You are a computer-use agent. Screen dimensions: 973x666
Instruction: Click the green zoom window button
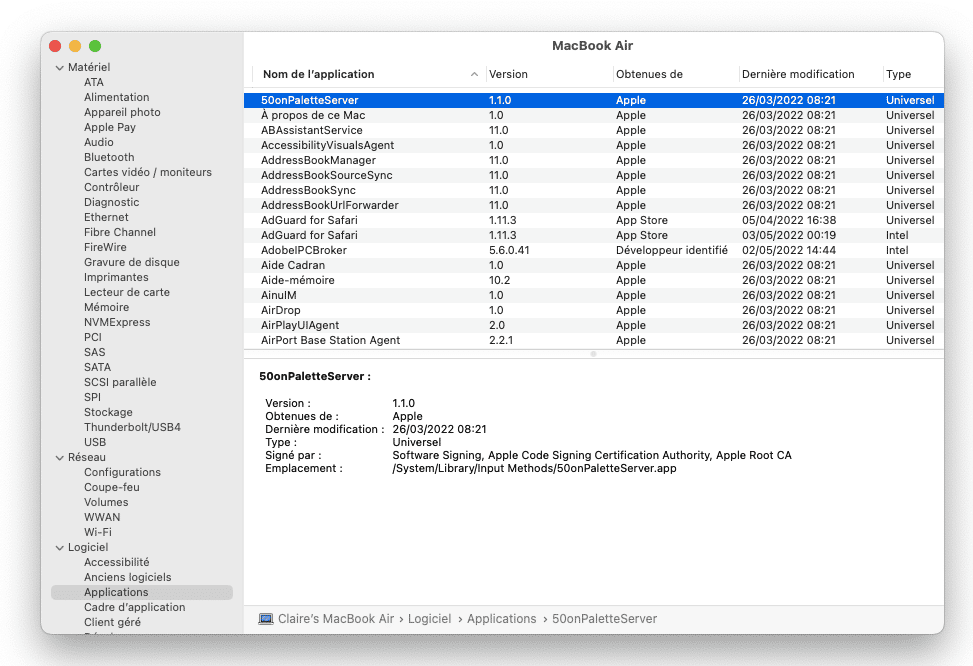point(95,46)
